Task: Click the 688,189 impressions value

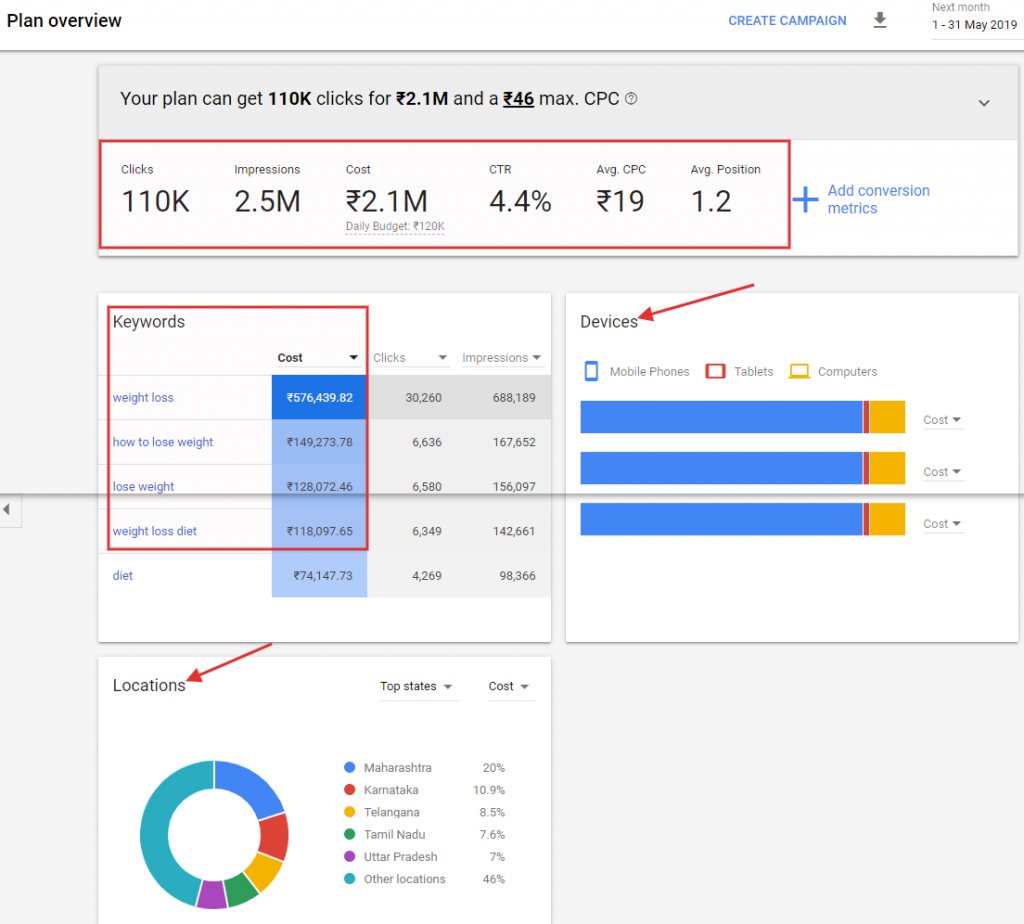Action: click(x=514, y=398)
